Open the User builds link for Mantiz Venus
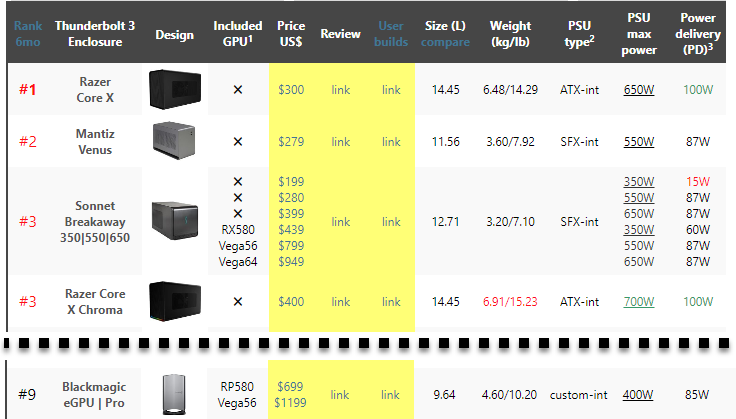 [391, 142]
